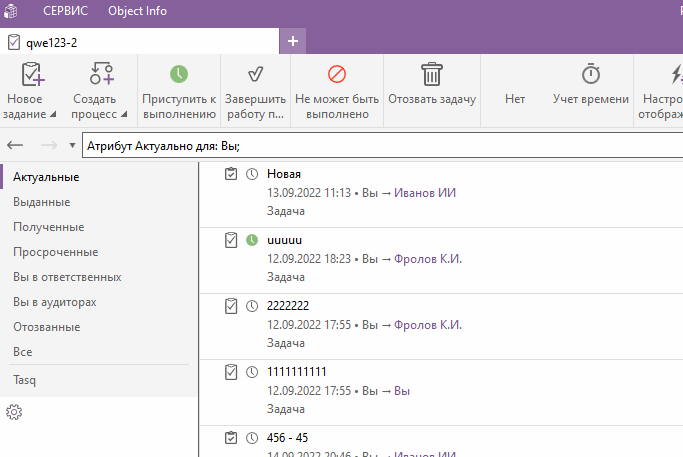The width and height of the screenshot is (683, 457).
Task: Select the Просроченные filter in sidebar
Action: [x=55, y=252]
